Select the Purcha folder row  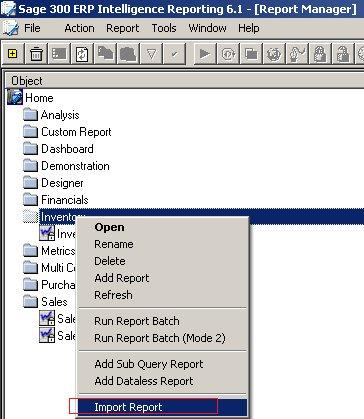(x=58, y=285)
